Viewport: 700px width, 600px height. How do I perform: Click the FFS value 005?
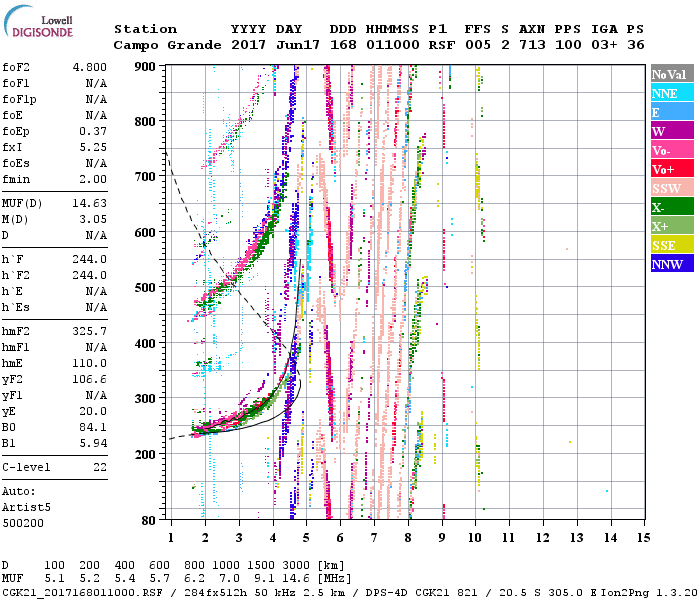tap(478, 45)
